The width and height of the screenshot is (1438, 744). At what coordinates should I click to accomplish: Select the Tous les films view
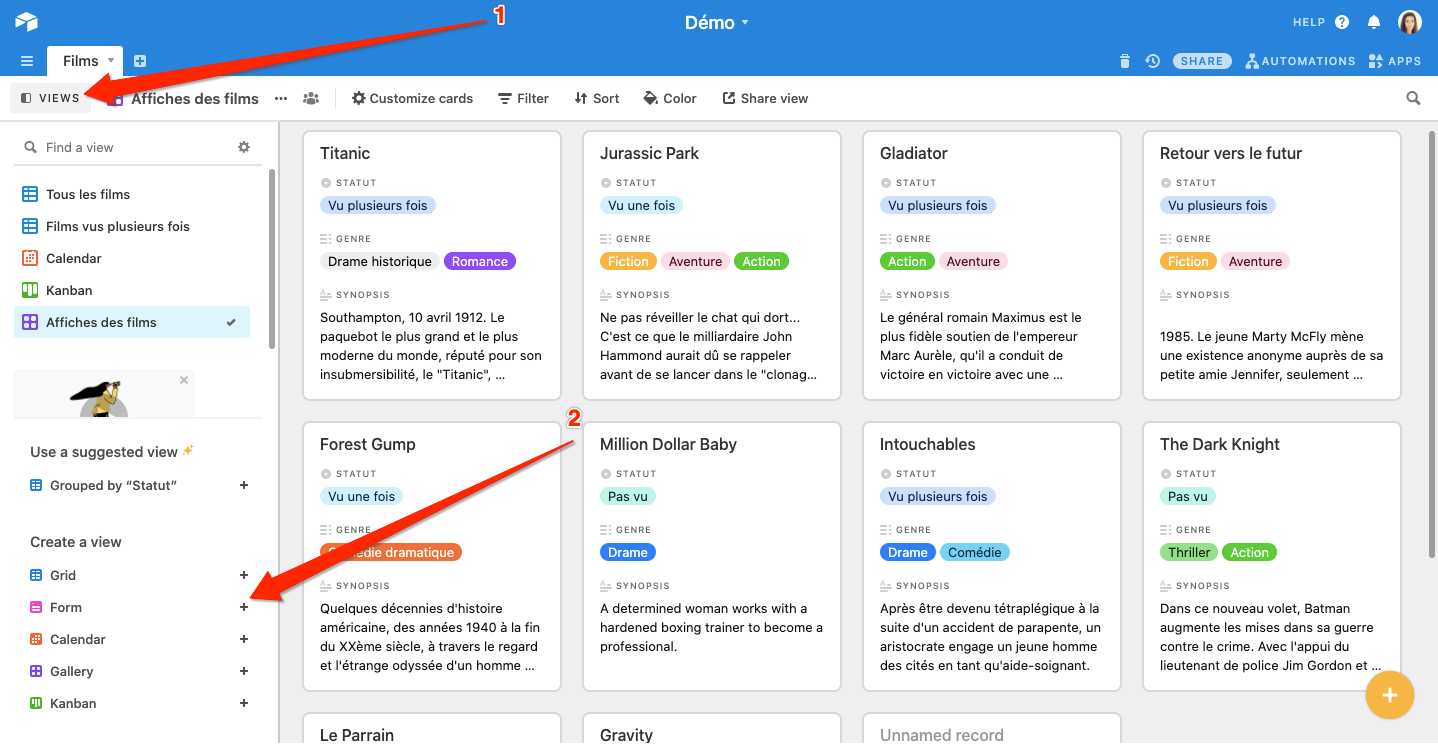132,194
